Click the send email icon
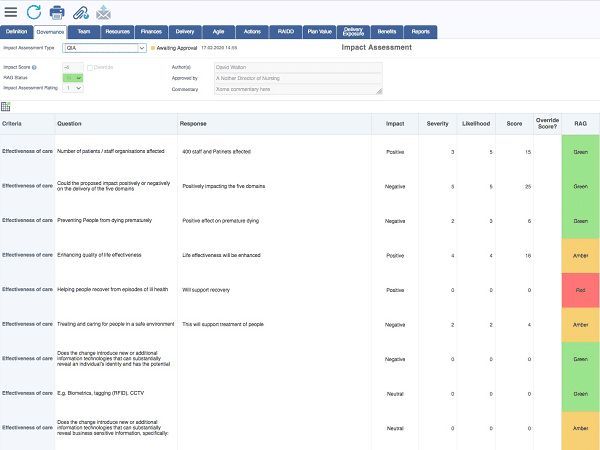Image resolution: width=600 pixels, height=450 pixels. coord(103,13)
